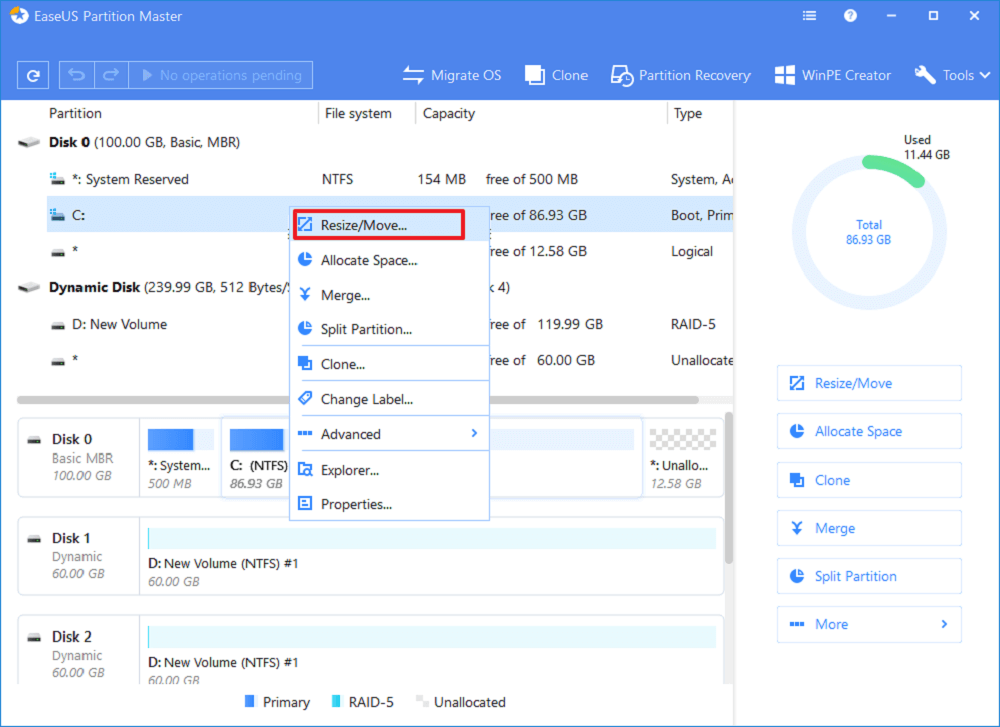Click Allocate Space button in right panel
The height and width of the screenshot is (727, 1000).
pos(869,432)
